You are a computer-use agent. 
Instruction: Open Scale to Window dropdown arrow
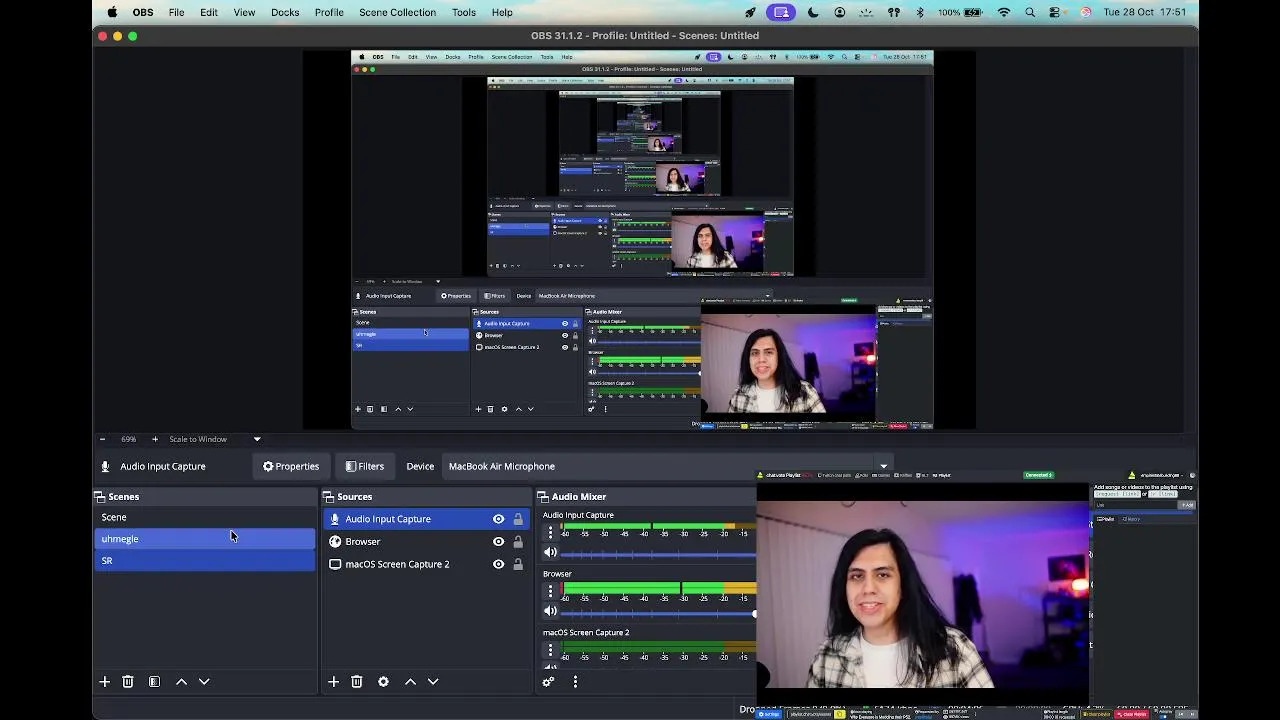[257, 439]
